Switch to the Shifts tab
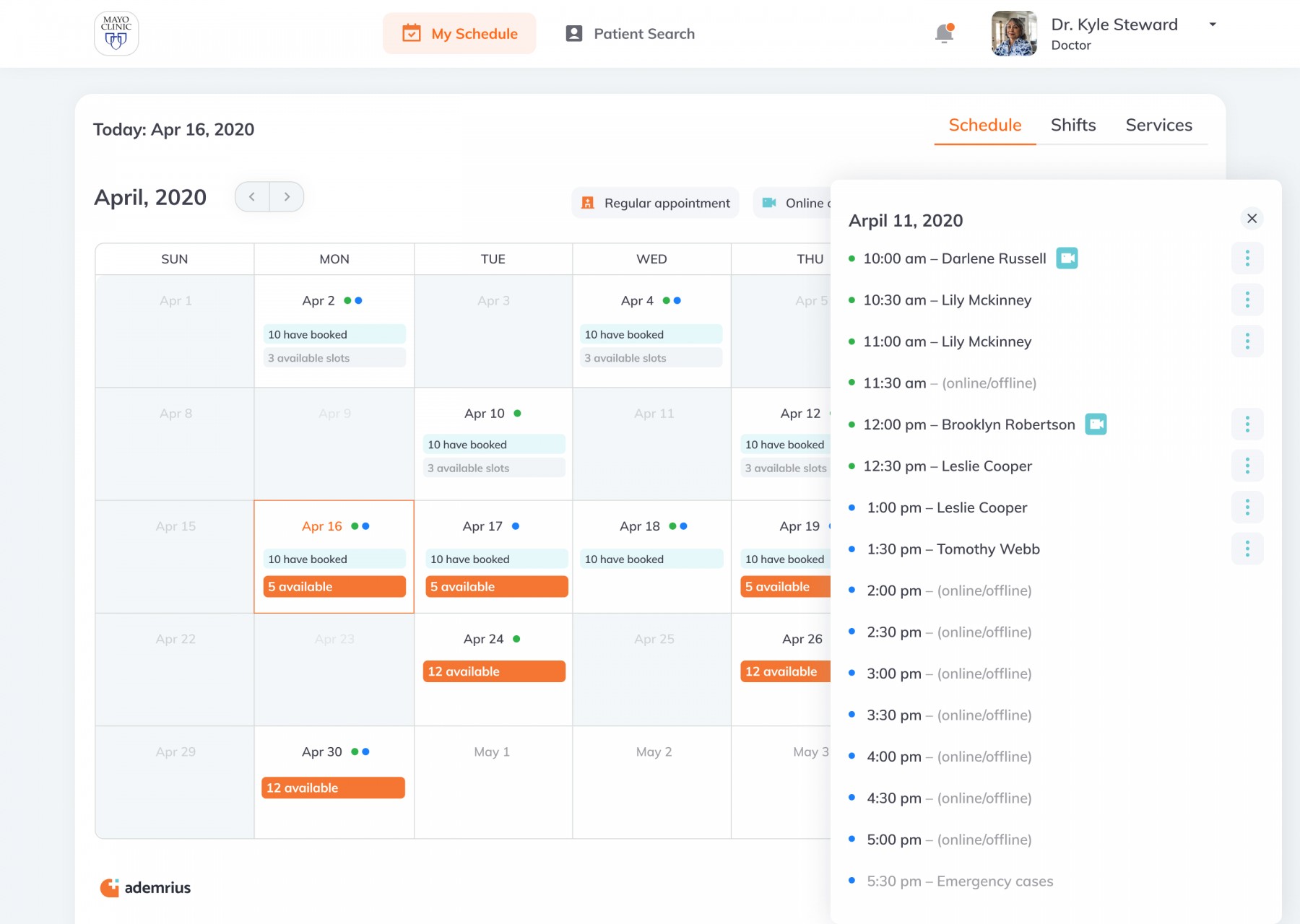 pyautogui.click(x=1072, y=125)
